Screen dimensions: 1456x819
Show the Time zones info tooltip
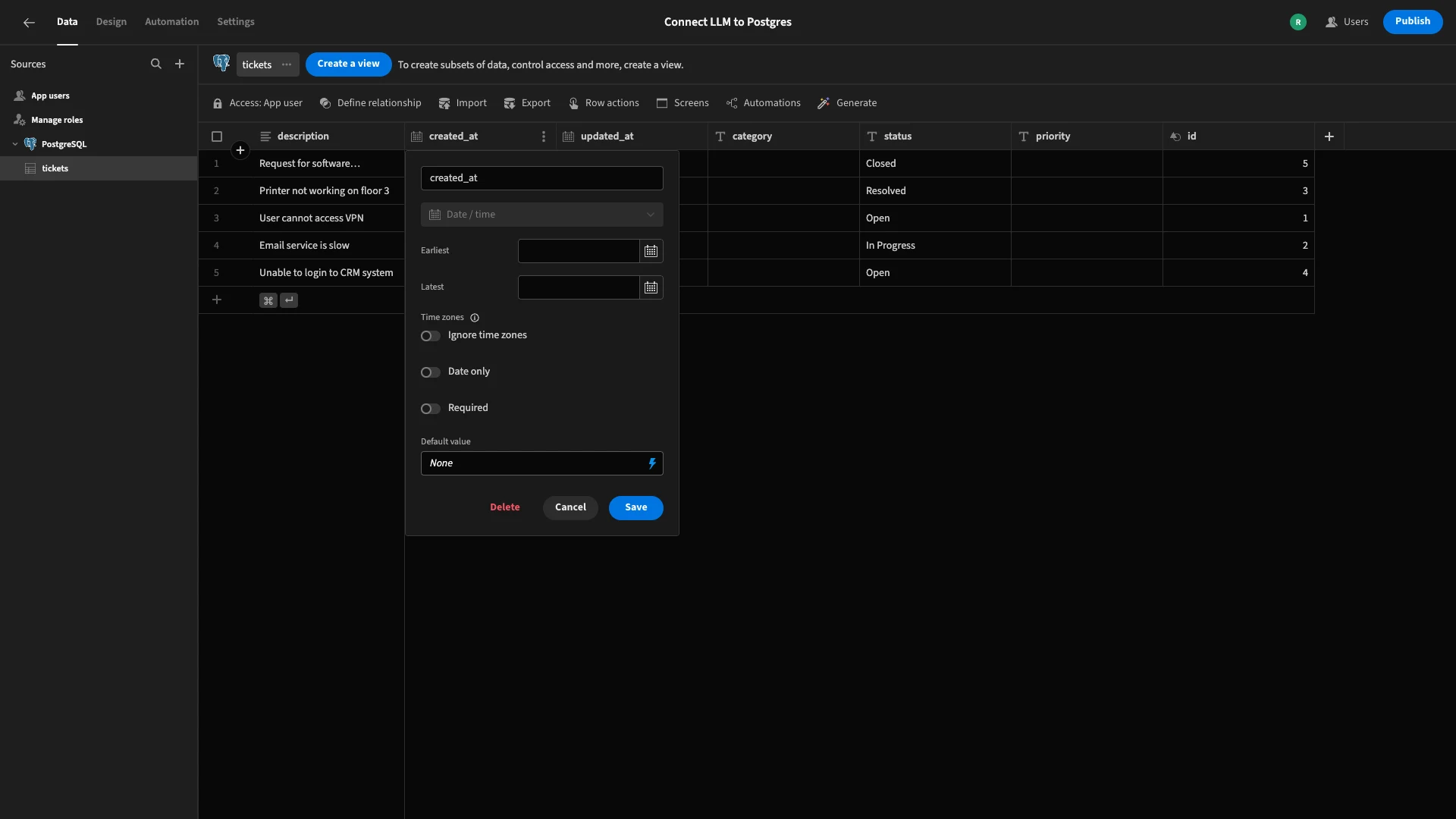coord(475,318)
